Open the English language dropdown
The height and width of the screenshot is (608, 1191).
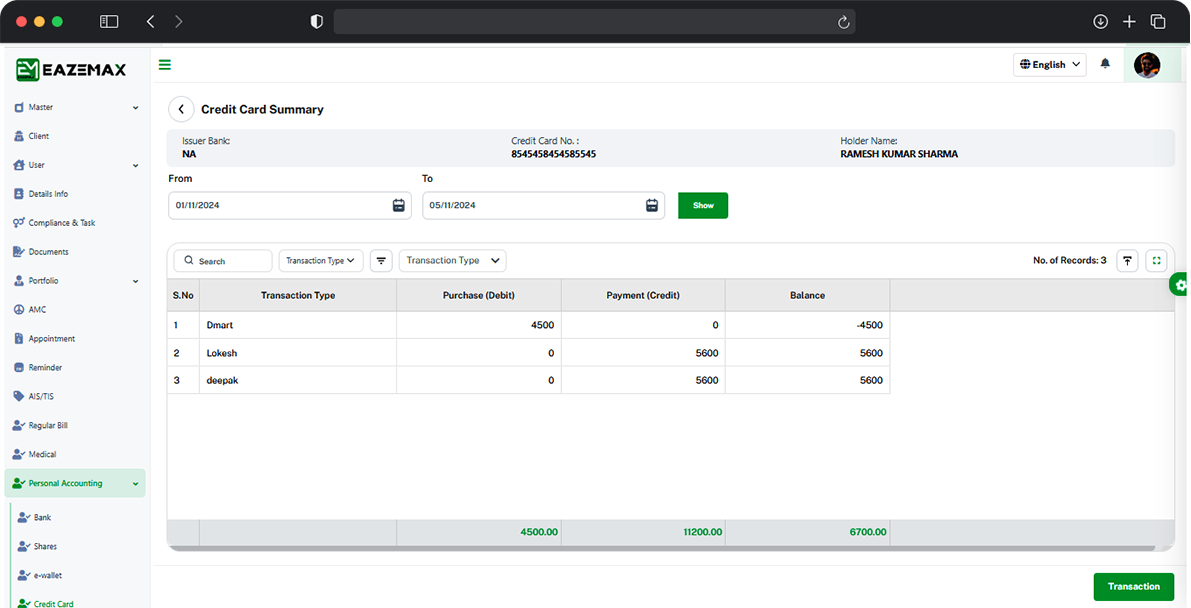click(x=1050, y=65)
